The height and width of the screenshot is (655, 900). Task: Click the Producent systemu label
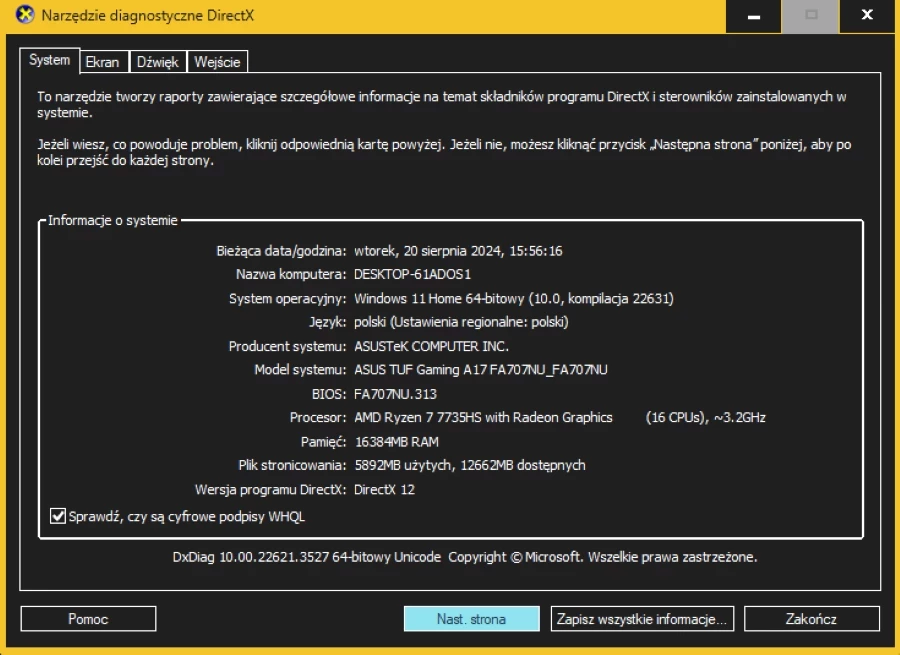click(288, 346)
